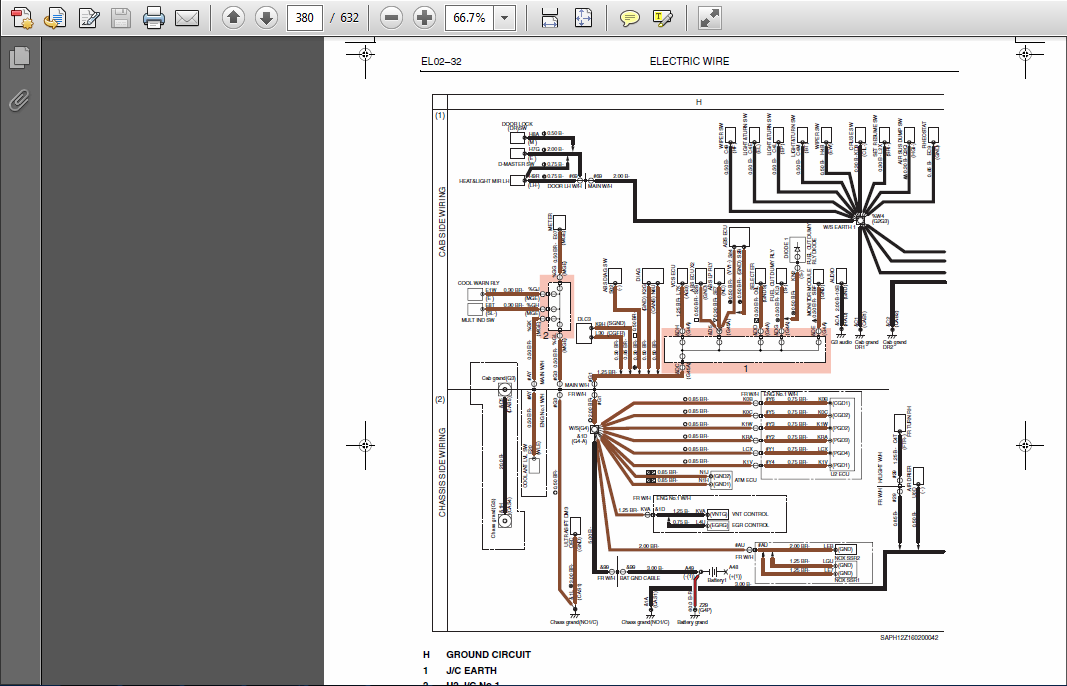Viewport: 1067px width, 686px height.
Task: Click the edit document icon
Action: (88, 18)
